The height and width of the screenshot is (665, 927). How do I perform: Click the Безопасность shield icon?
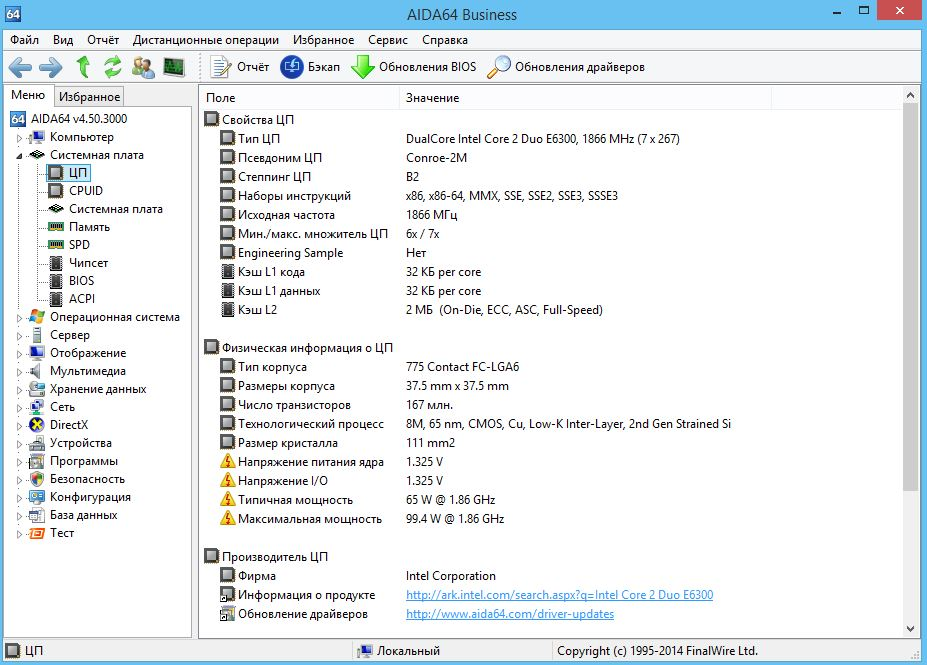(x=37, y=479)
